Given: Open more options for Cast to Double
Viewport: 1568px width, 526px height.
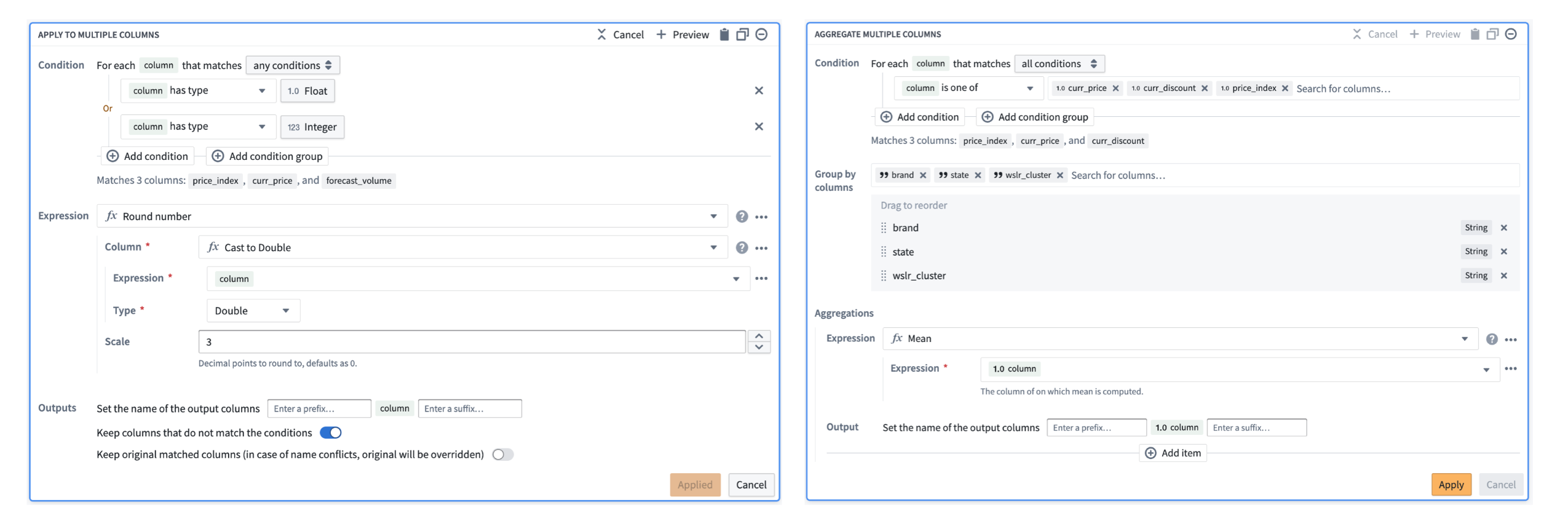Looking at the screenshot, I should 761,247.
